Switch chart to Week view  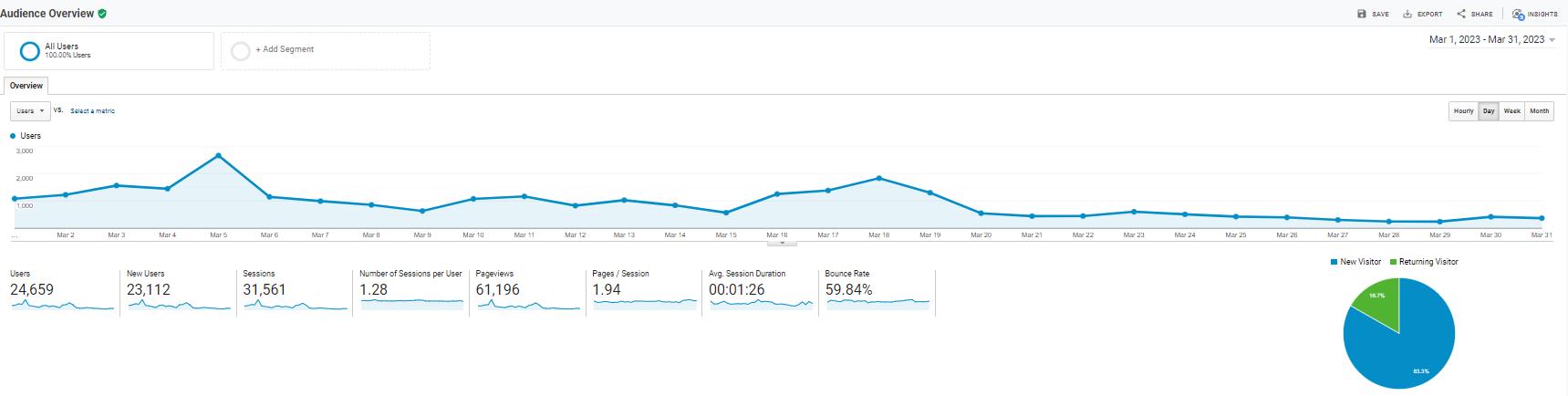[1512, 111]
